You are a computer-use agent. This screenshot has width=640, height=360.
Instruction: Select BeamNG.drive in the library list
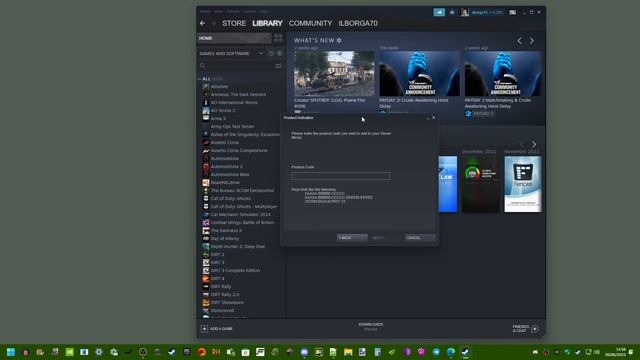click(x=225, y=182)
